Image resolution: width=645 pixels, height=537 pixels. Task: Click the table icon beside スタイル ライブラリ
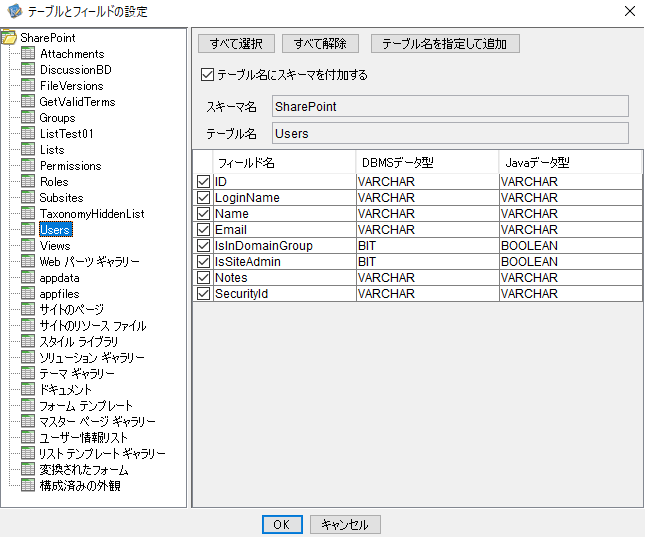(x=28, y=341)
